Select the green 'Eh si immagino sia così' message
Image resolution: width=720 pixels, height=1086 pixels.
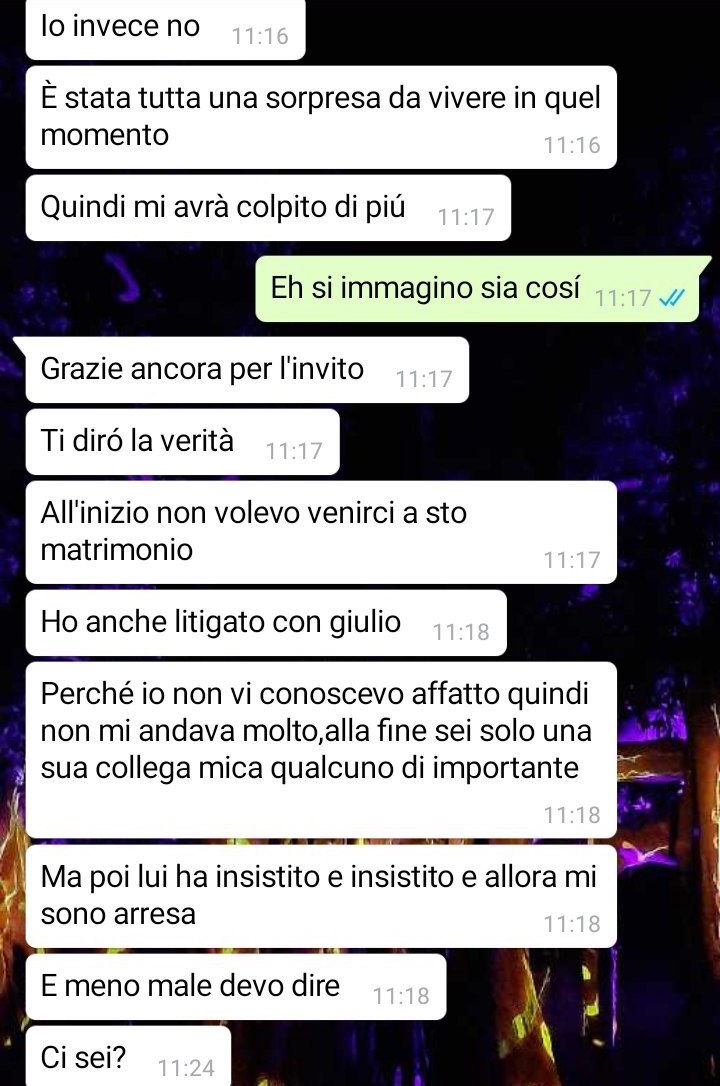pyautogui.click(x=477, y=289)
